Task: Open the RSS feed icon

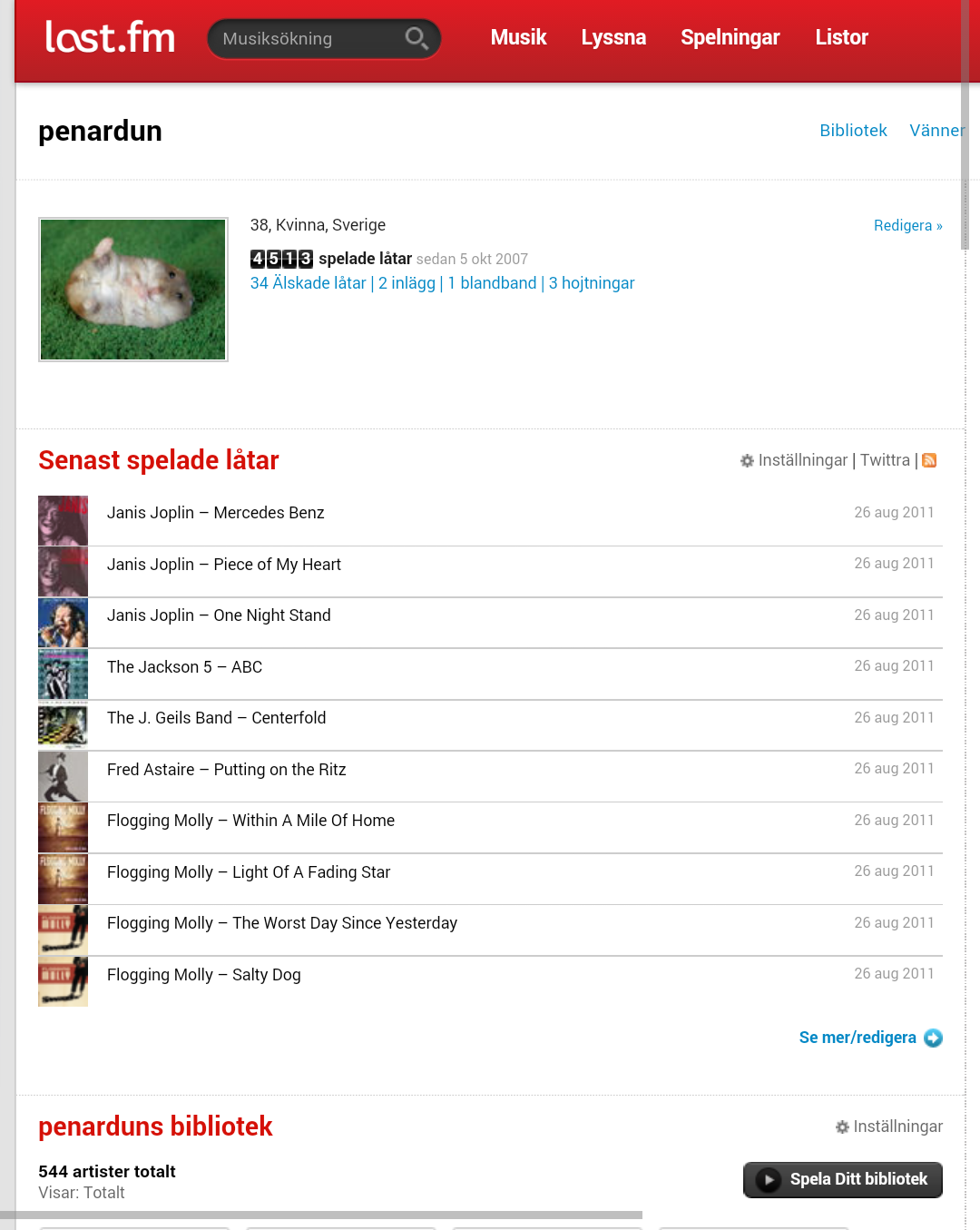Action: point(929,460)
